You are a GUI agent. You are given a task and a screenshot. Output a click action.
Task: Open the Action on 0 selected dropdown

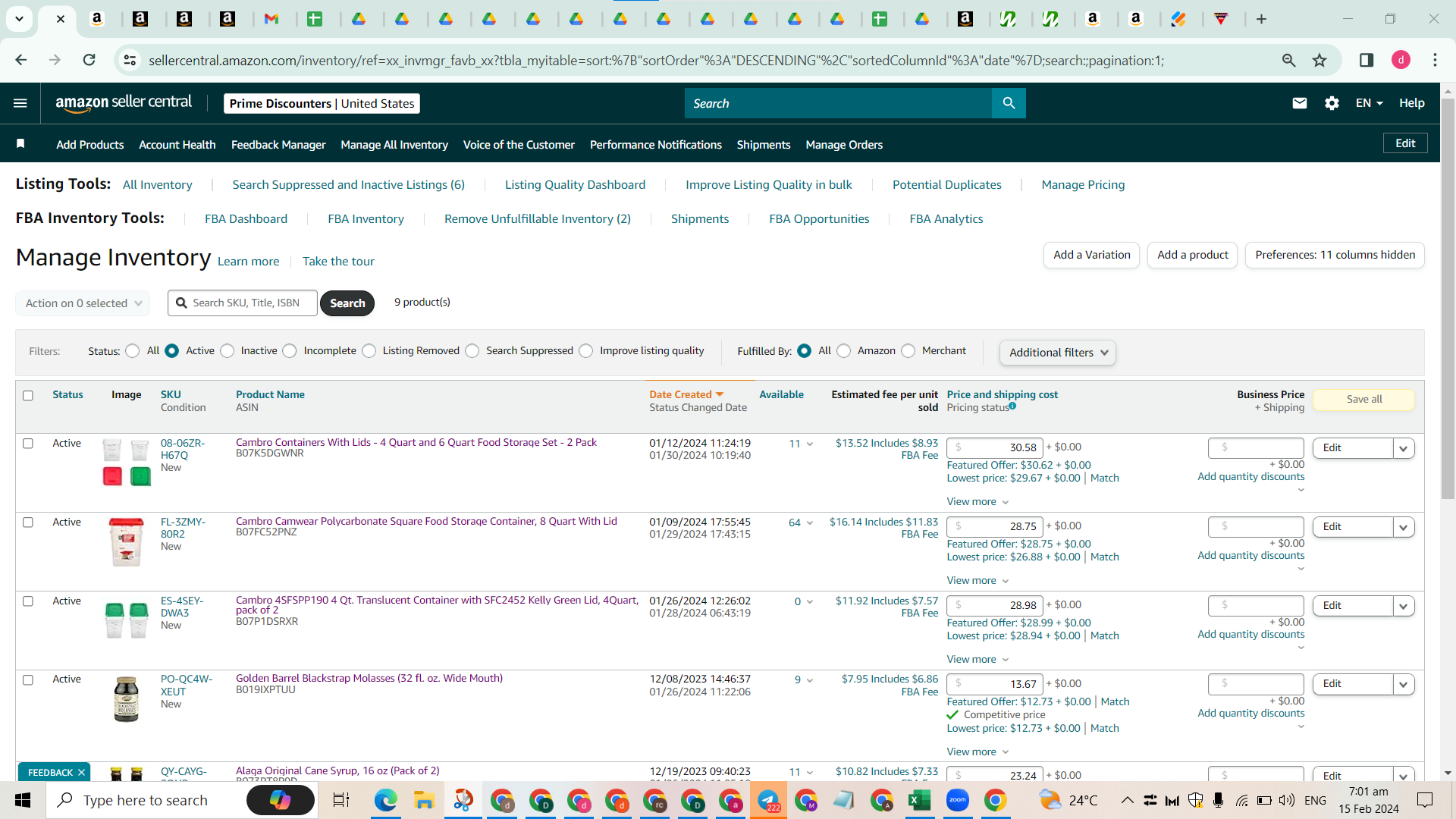83,303
